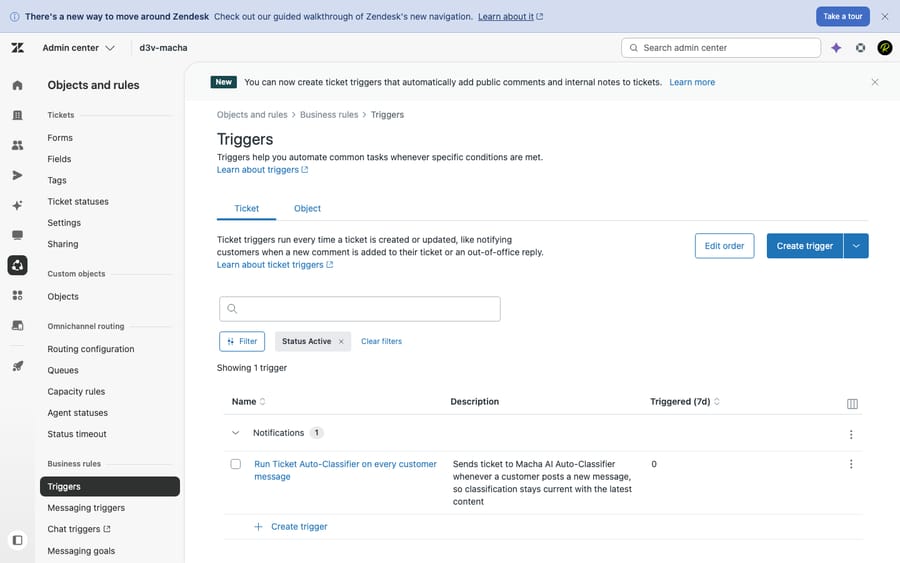The image size is (900, 563).
Task: Open the Create trigger dropdown arrow
Action: tap(856, 246)
